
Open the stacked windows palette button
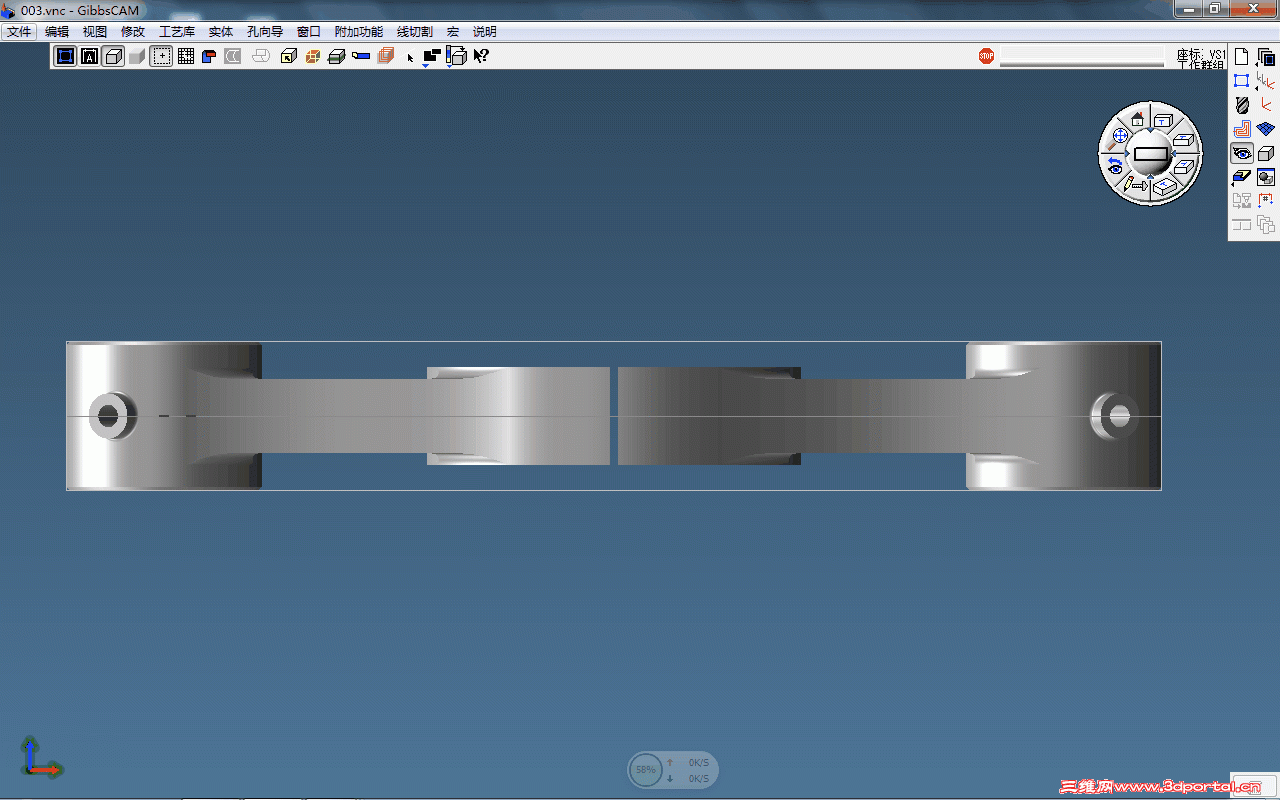(1266, 57)
